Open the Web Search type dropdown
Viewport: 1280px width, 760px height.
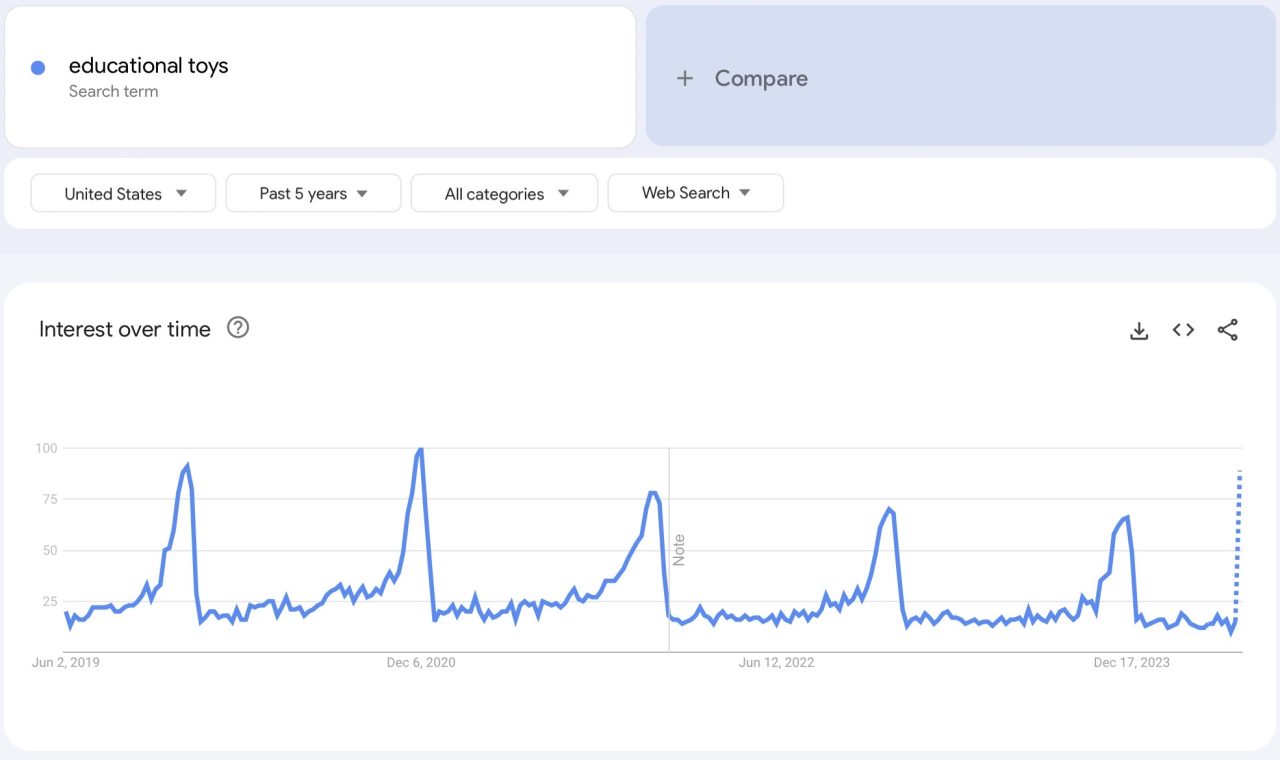click(x=695, y=193)
